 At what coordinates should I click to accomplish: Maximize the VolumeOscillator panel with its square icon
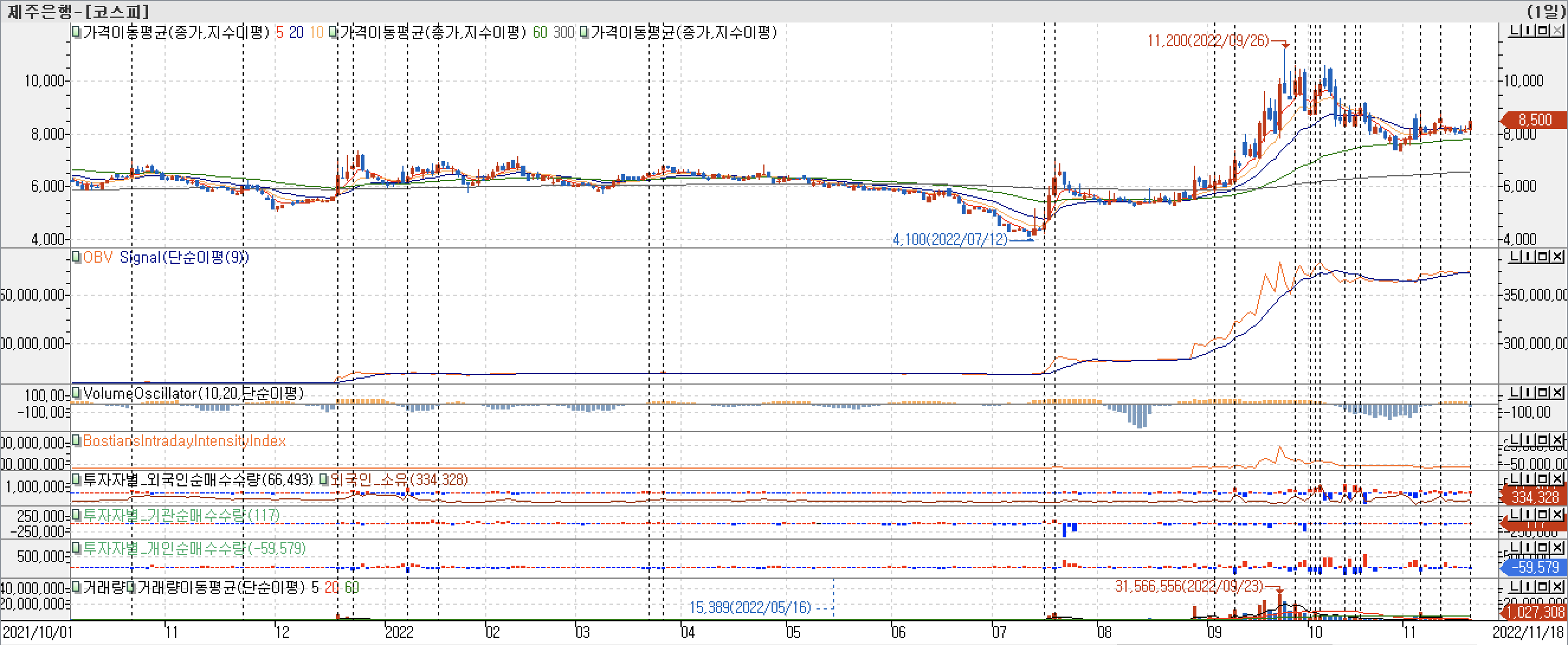(x=1543, y=392)
